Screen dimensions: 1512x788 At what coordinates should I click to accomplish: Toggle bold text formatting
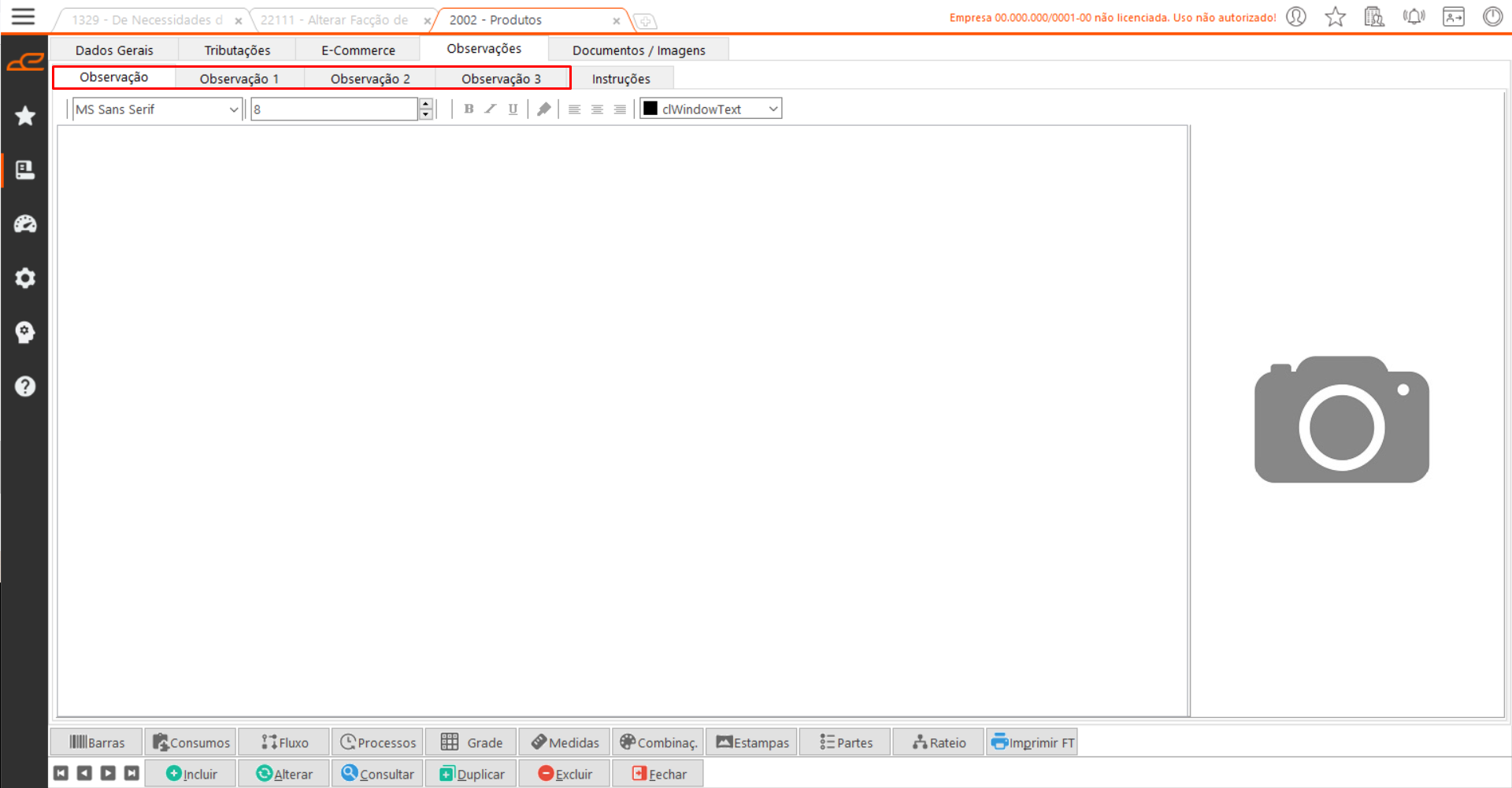[x=469, y=109]
